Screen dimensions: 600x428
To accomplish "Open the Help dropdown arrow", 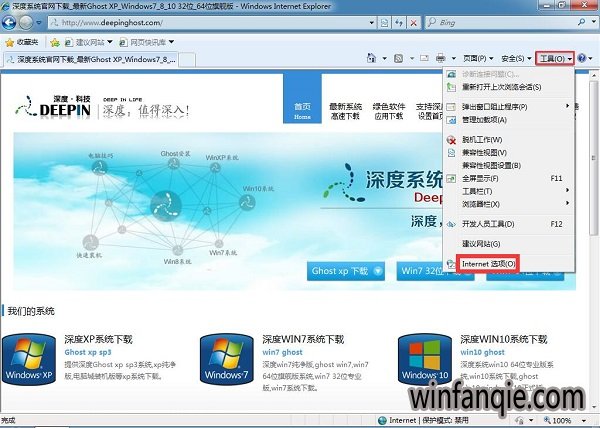I will click(x=591, y=59).
